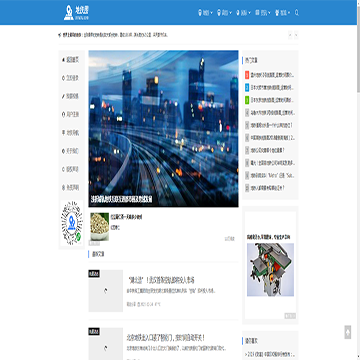Open the second latest article headline about 北京地铁
This screenshot has width=360, height=360.
click(x=166, y=337)
